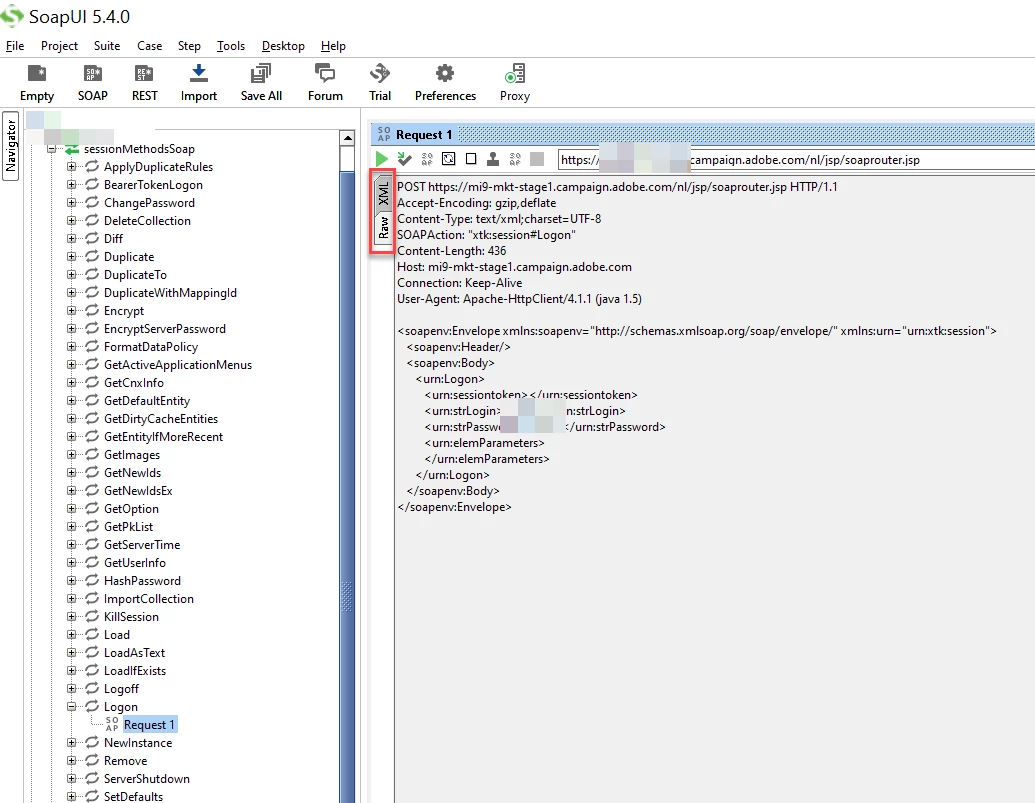Switch to the Raw view tab
This screenshot has height=803, width=1035.
384,228
